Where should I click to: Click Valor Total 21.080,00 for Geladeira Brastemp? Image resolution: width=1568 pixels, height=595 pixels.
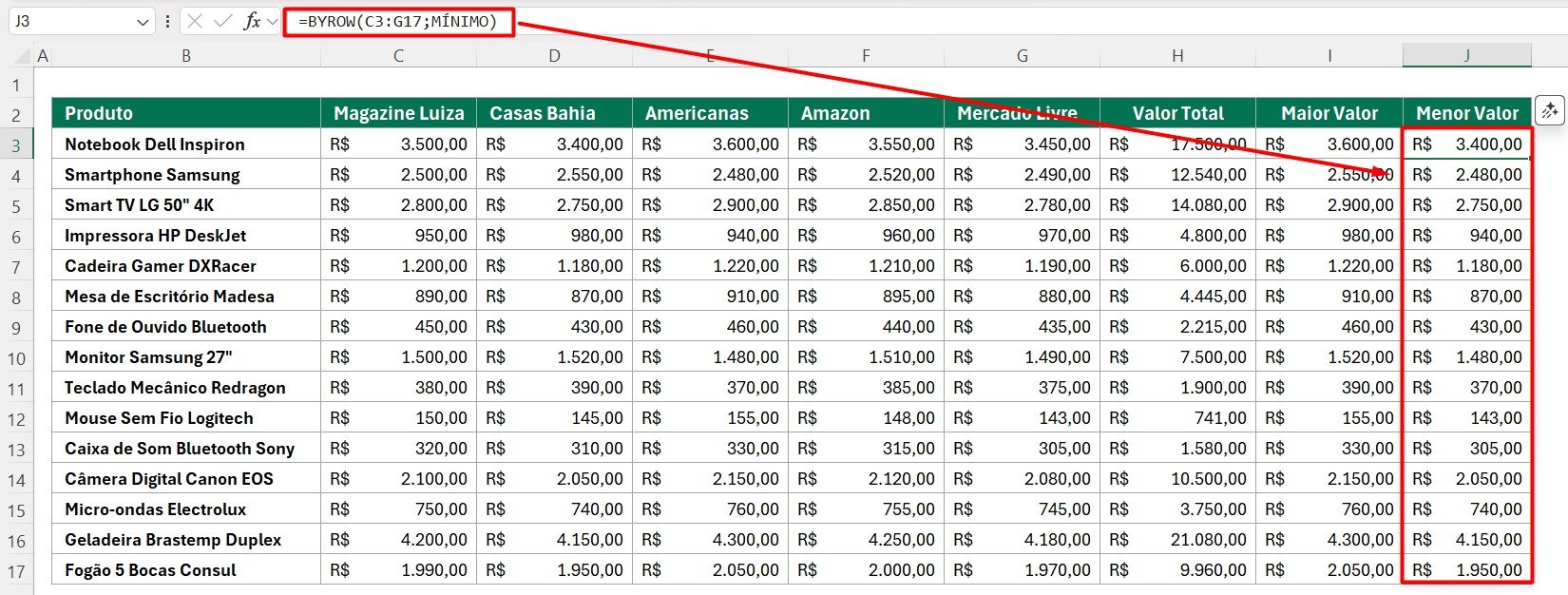[1177, 539]
